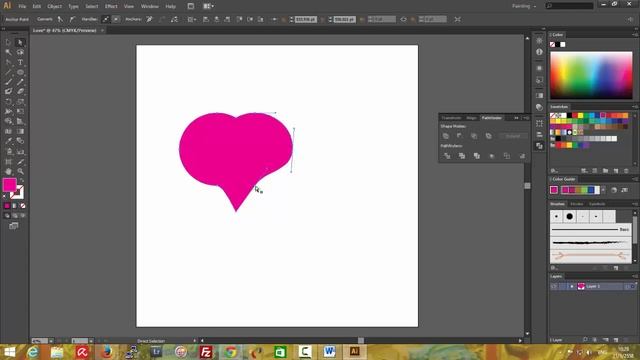The width and height of the screenshot is (640, 360).
Task: Select the Love document tab
Action: point(64,30)
